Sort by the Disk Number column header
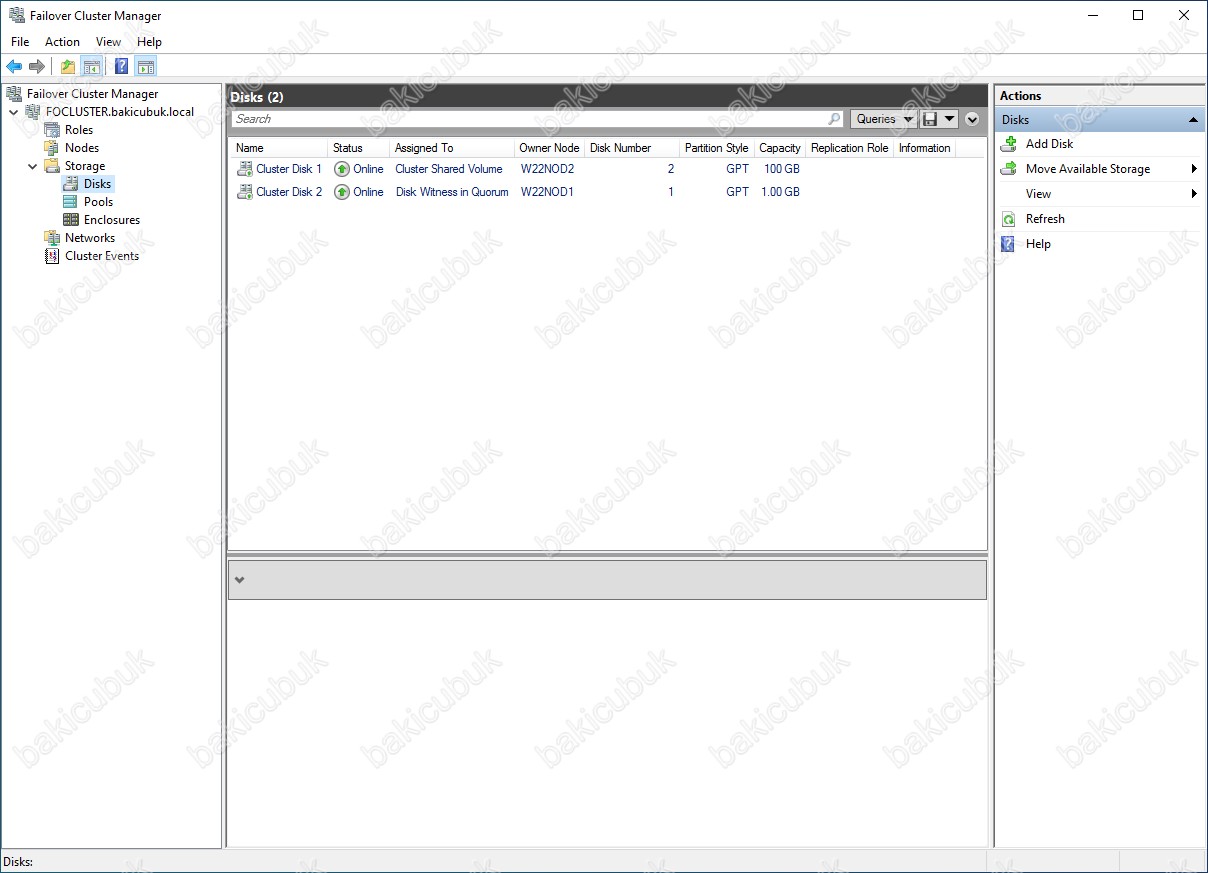Screen dimensions: 1208x873 tap(632, 148)
